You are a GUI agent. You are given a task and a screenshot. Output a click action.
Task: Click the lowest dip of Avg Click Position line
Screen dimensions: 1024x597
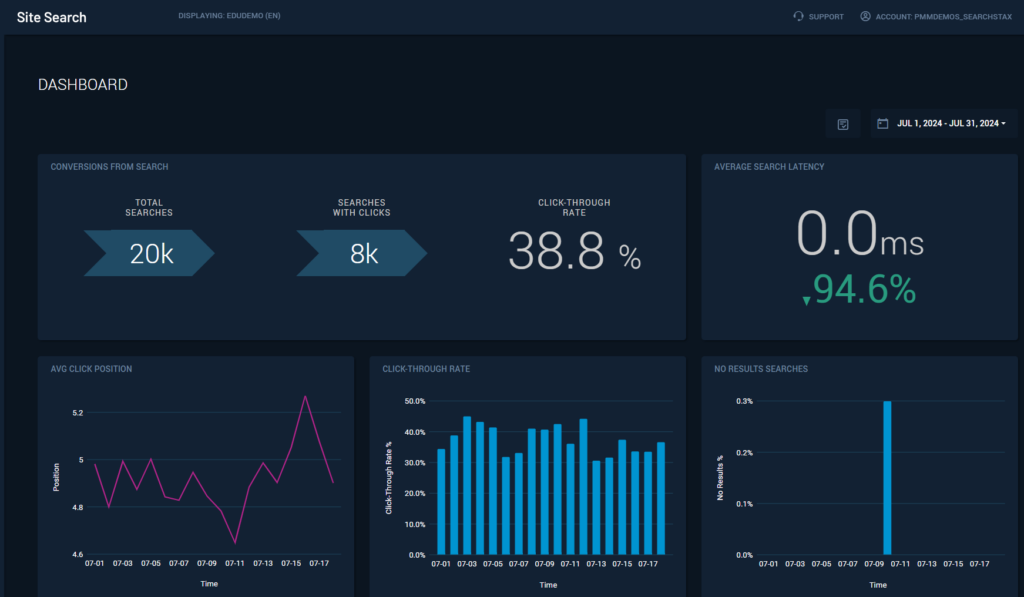tap(235, 542)
